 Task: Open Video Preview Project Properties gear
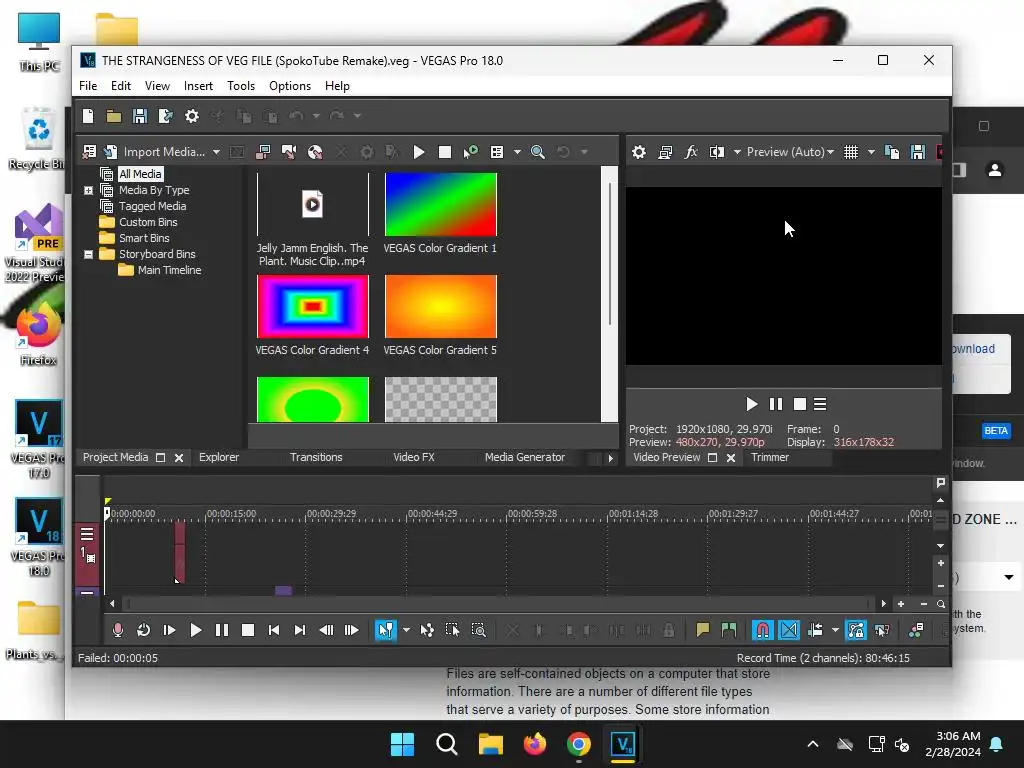pyautogui.click(x=639, y=152)
